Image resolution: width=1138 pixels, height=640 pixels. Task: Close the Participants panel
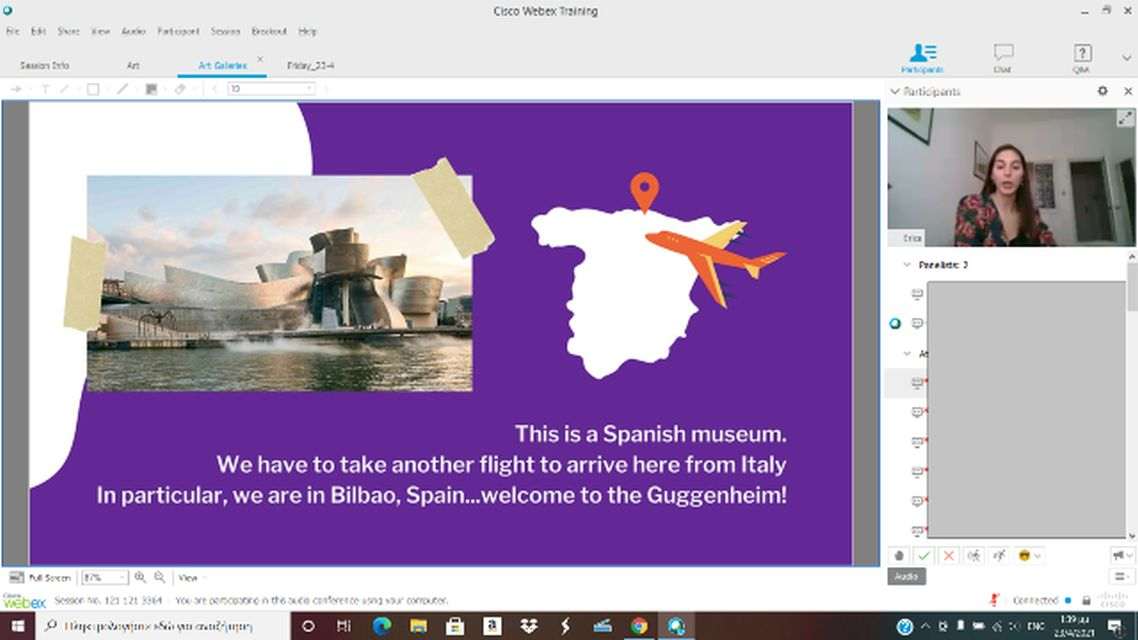[x=1128, y=91]
